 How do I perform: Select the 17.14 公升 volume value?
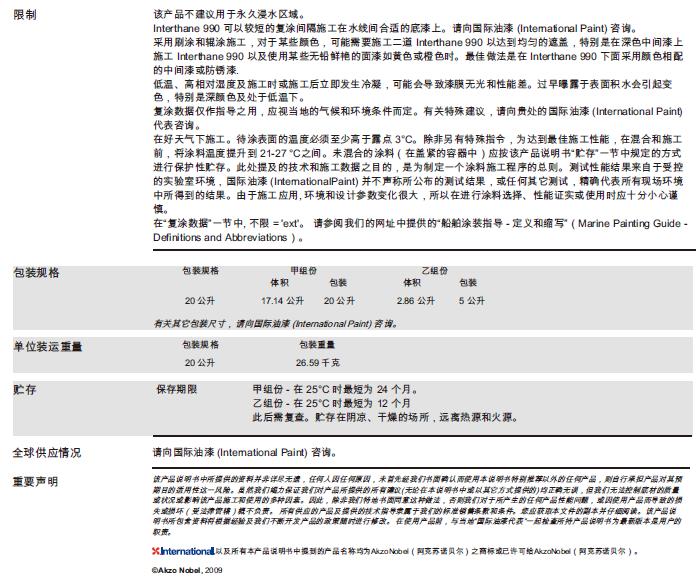pyautogui.click(x=282, y=301)
